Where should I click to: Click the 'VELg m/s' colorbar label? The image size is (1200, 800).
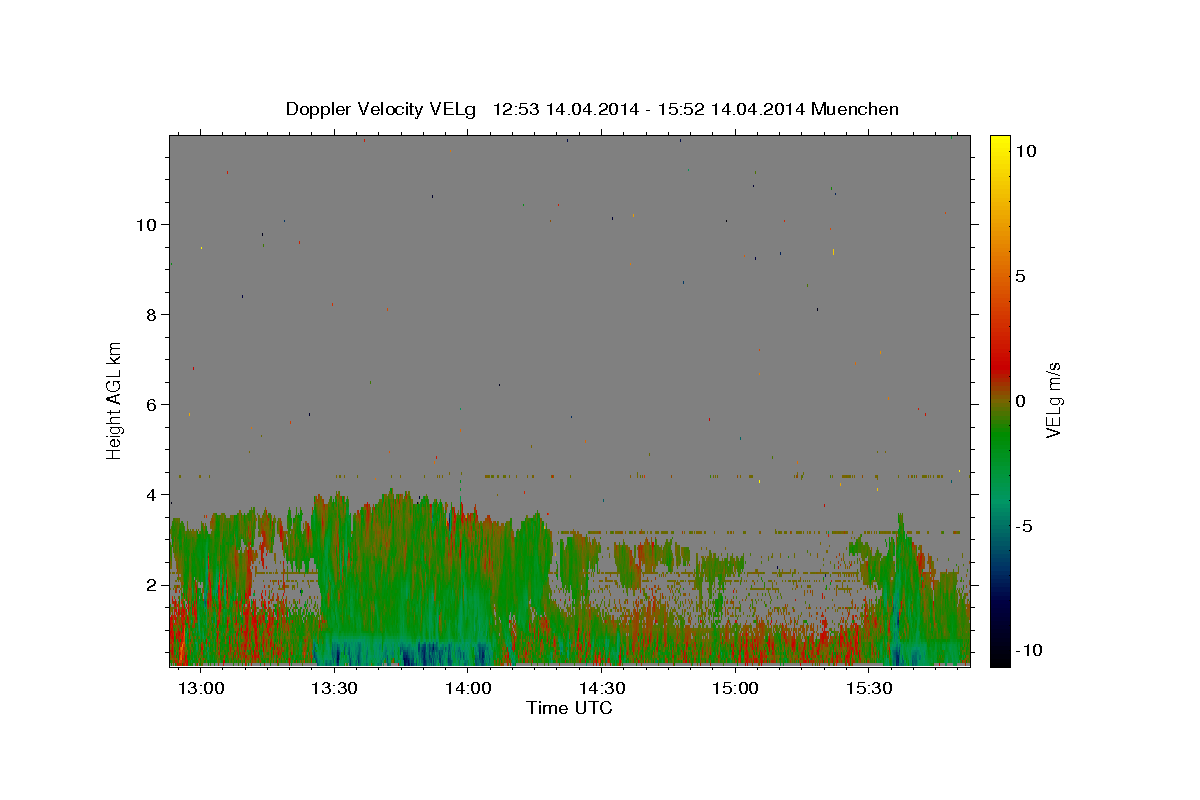coord(1053,400)
